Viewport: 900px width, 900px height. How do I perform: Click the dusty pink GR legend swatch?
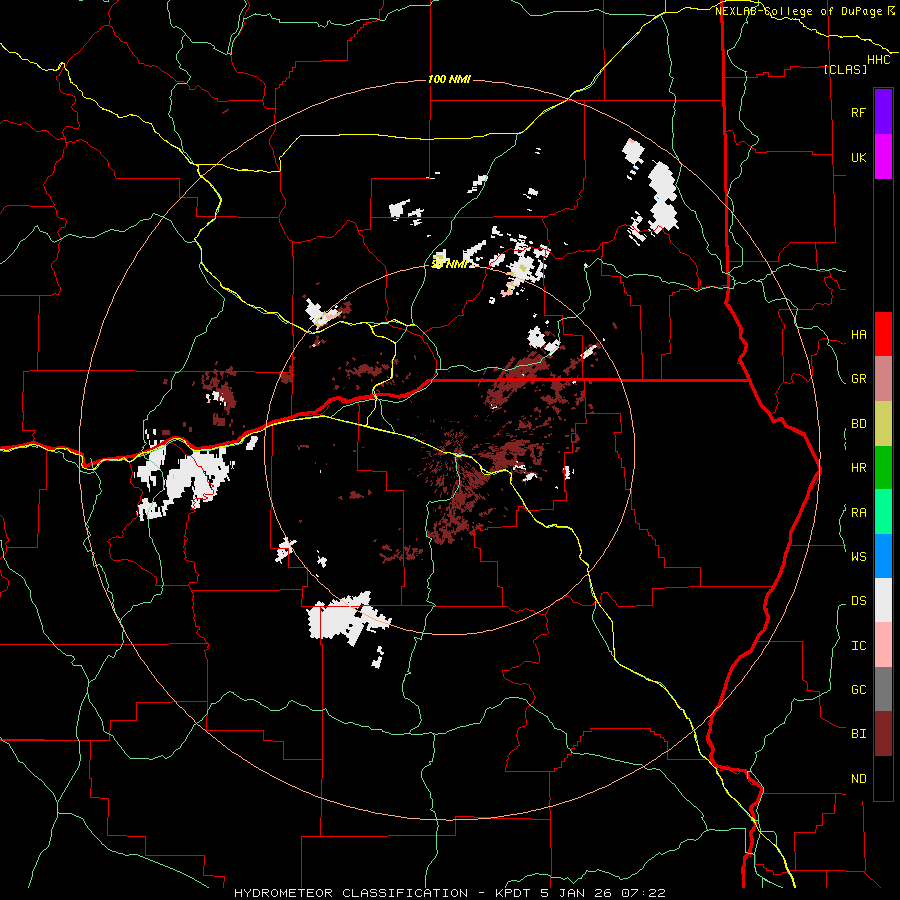[x=883, y=379]
